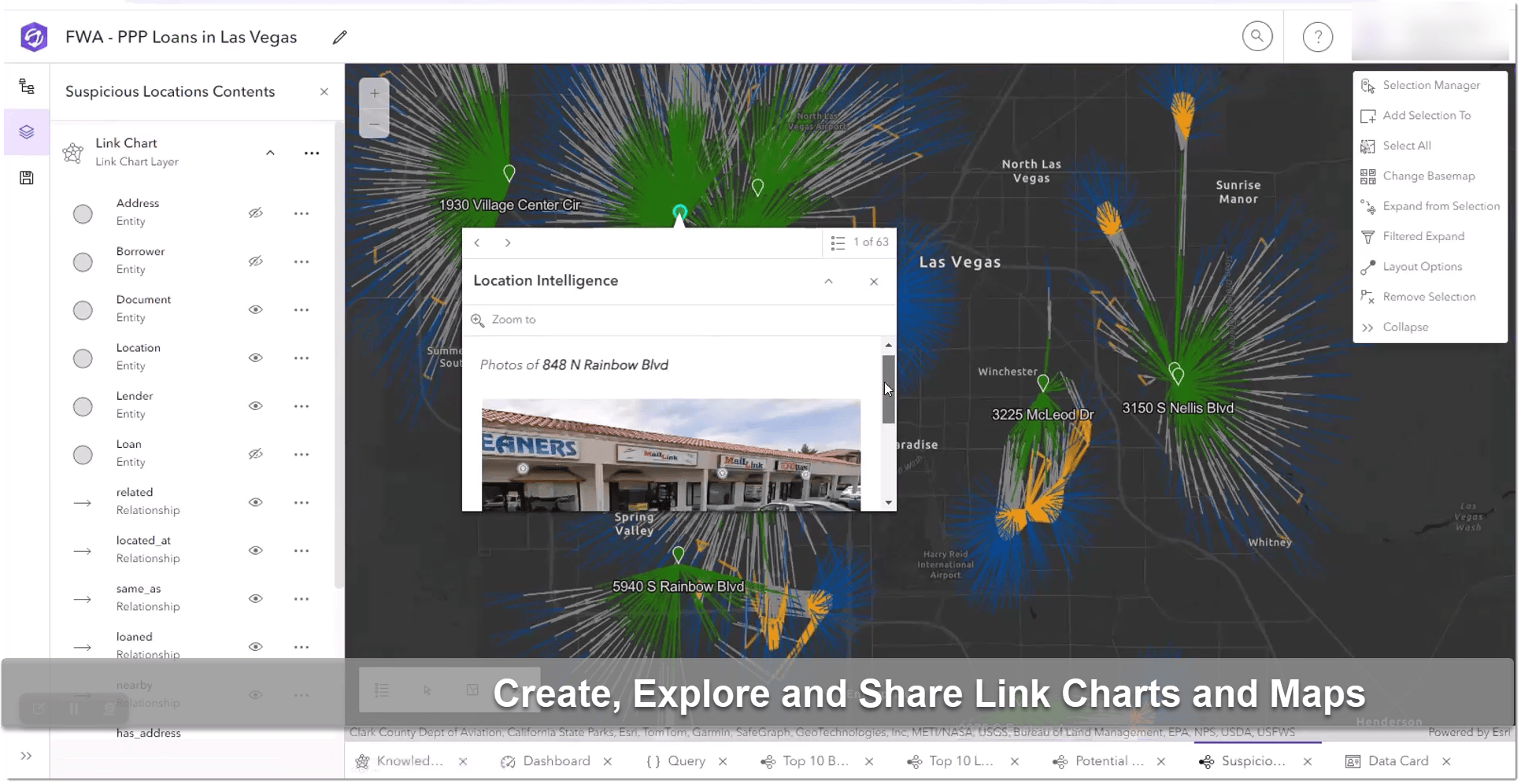Hide the Document Entity layer
This screenshot has height=784, width=1521.
256,309
